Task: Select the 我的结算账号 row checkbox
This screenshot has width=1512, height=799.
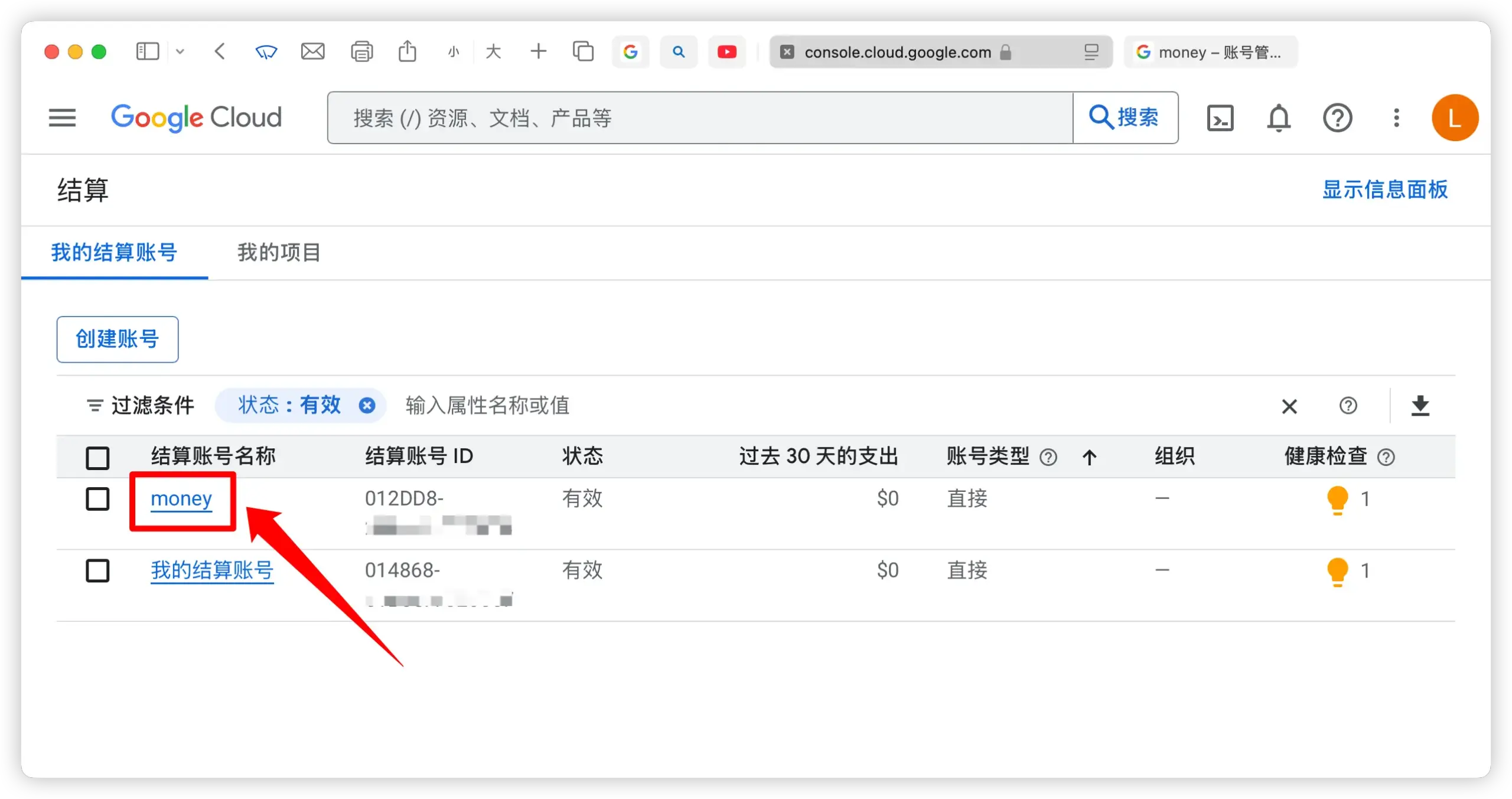Action: 97,570
